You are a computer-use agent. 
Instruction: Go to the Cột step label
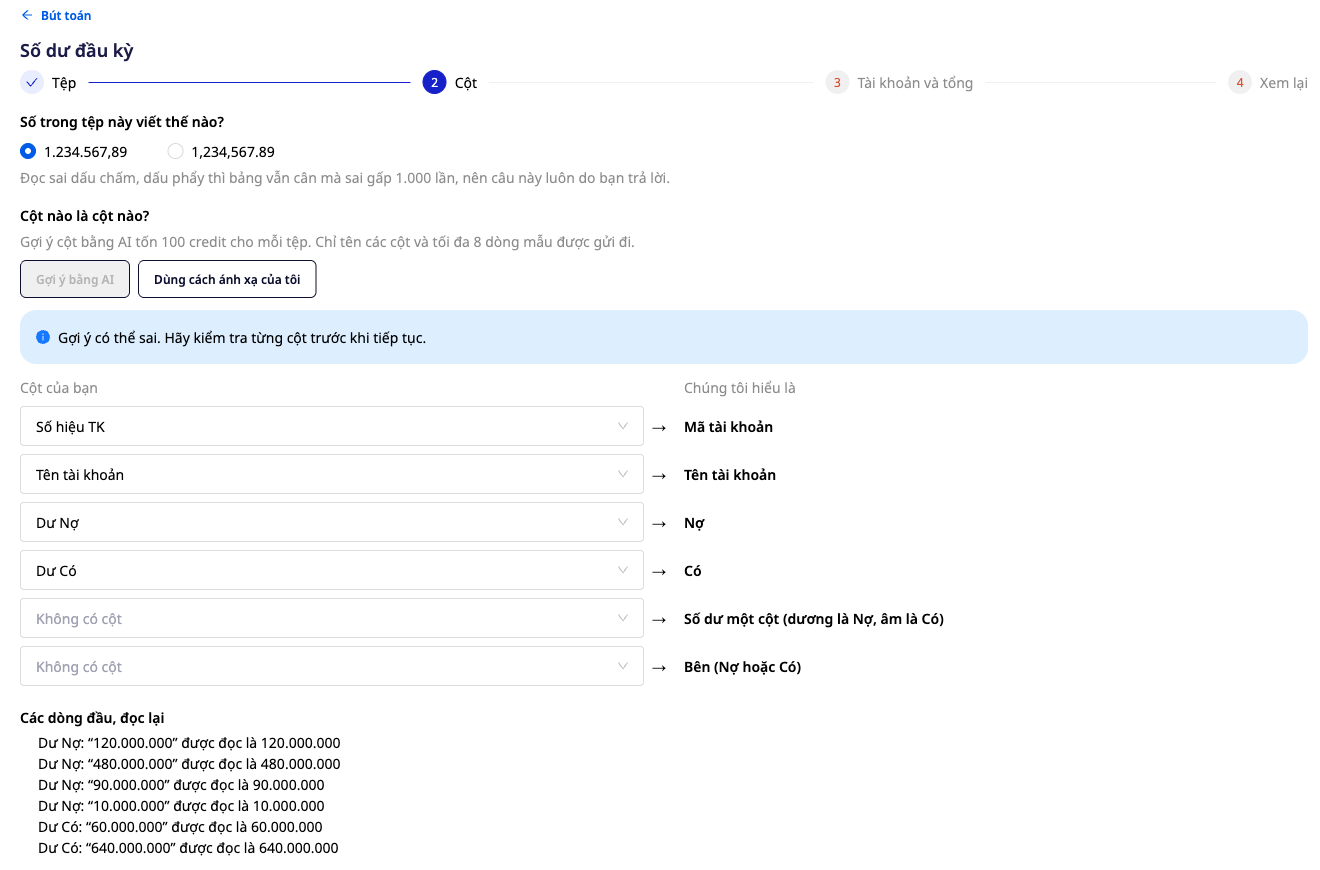[466, 83]
